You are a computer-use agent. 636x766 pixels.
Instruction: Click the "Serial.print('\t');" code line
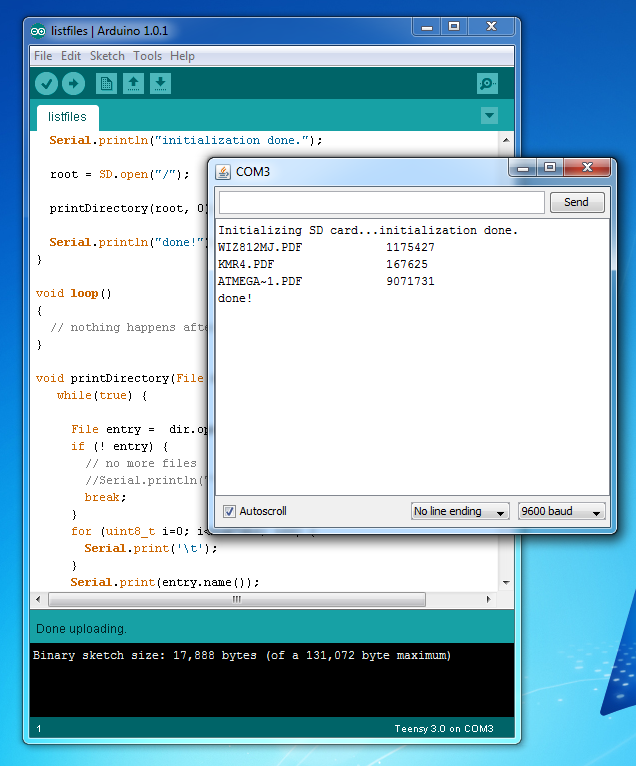pyautogui.click(x=151, y=549)
